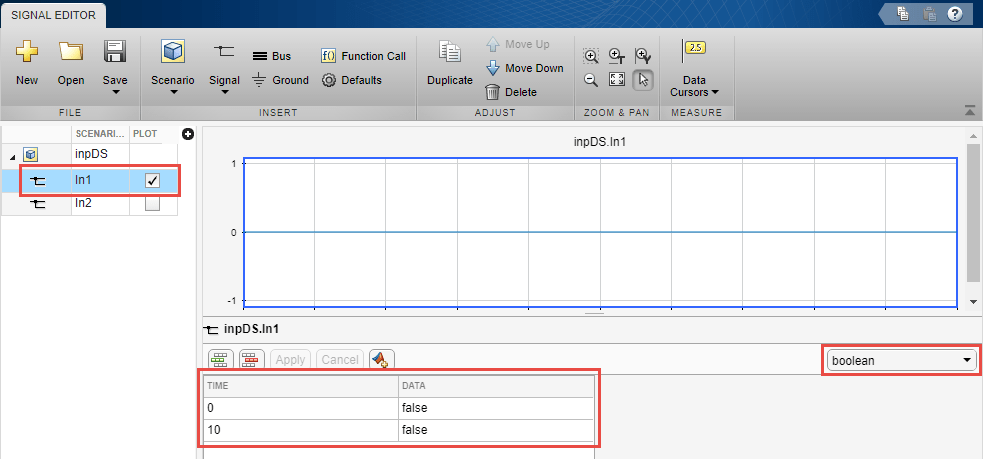
Task: Select the time cell with 0
Action: pos(301,408)
